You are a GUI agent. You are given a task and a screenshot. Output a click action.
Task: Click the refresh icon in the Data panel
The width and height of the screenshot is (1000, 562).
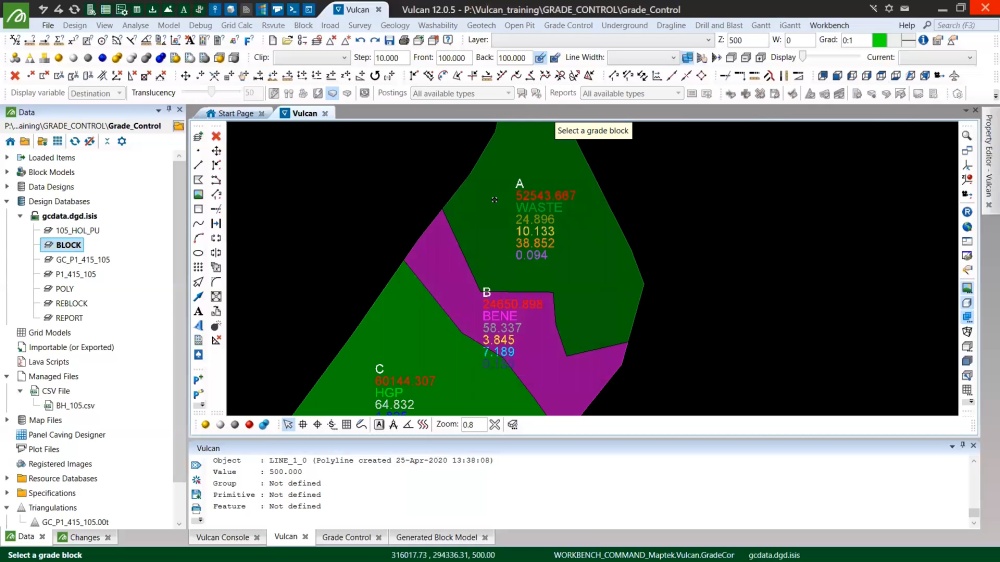click(x=75, y=141)
